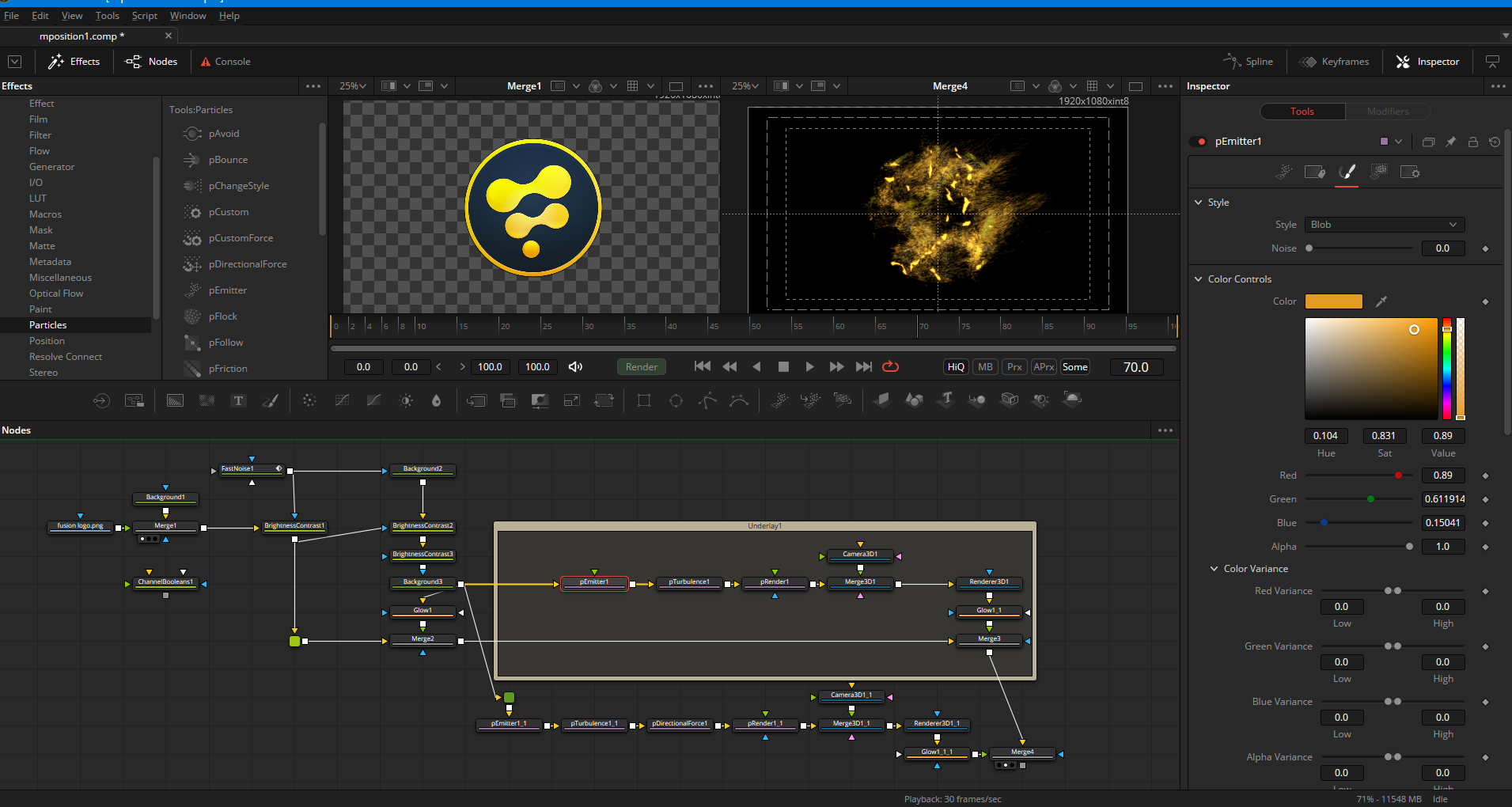Image resolution: width=1512 pixels, height=807 pixels.
Task: Toggle keyframe diamond for Alpha
Action: [1485, 547]
